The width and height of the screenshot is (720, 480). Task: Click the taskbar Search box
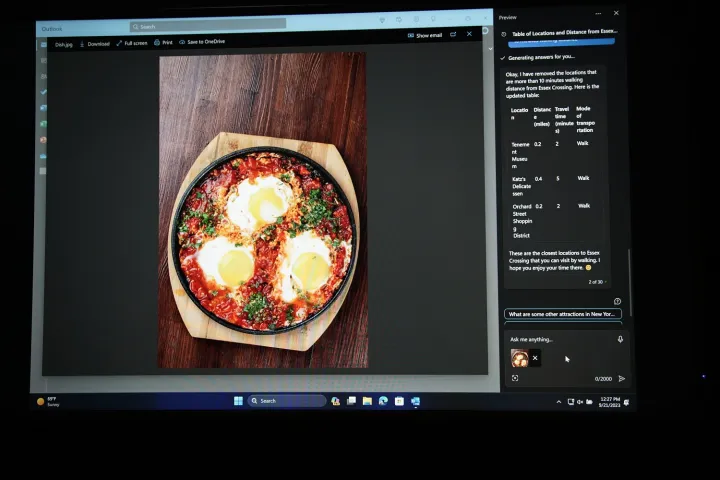287,401
